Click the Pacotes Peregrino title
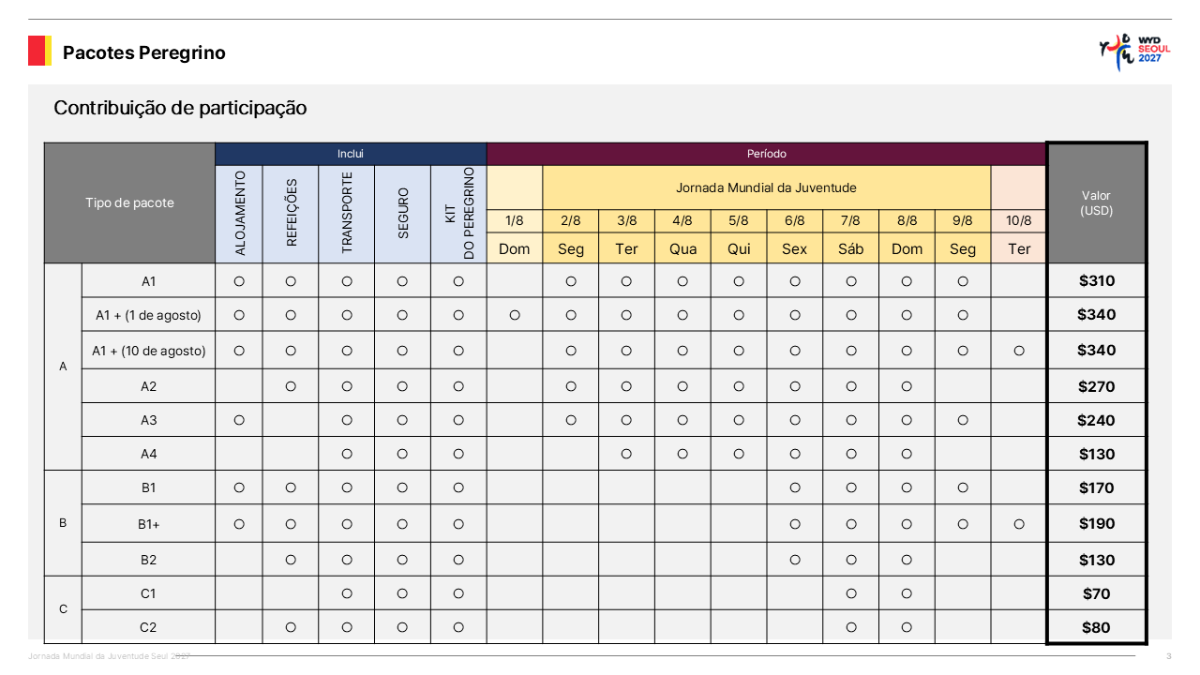The height and width of the screenshot is (675, 1200). point(144,53)
